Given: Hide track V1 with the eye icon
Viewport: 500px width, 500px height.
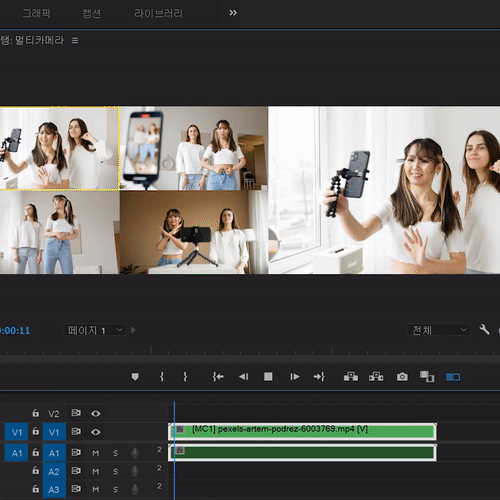Looking at the screenshot, I should point(96,432).
